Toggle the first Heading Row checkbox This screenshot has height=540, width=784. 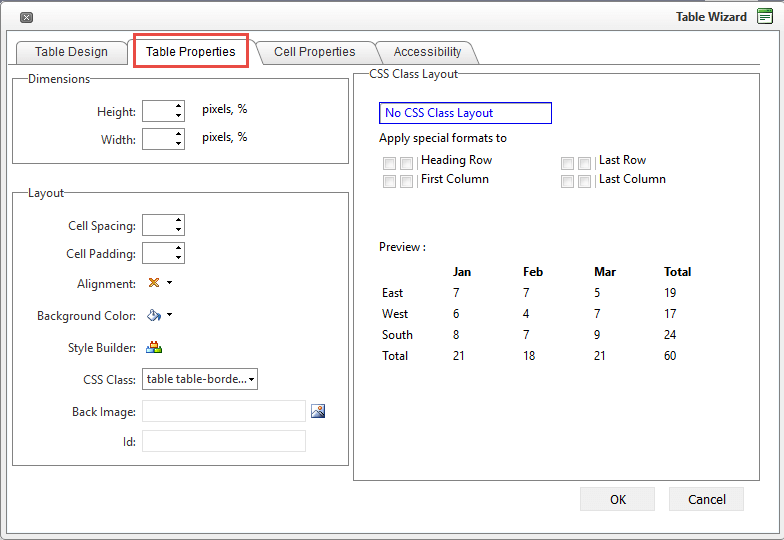[389, 163]
